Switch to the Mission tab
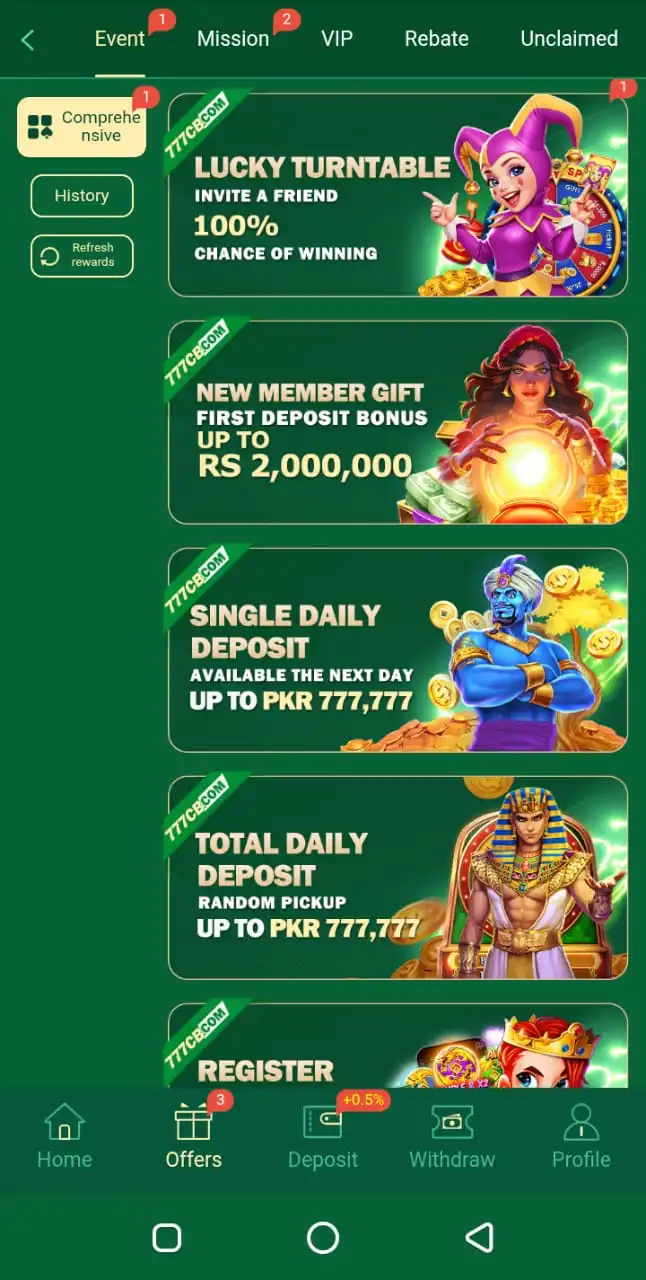 point(233,39)
